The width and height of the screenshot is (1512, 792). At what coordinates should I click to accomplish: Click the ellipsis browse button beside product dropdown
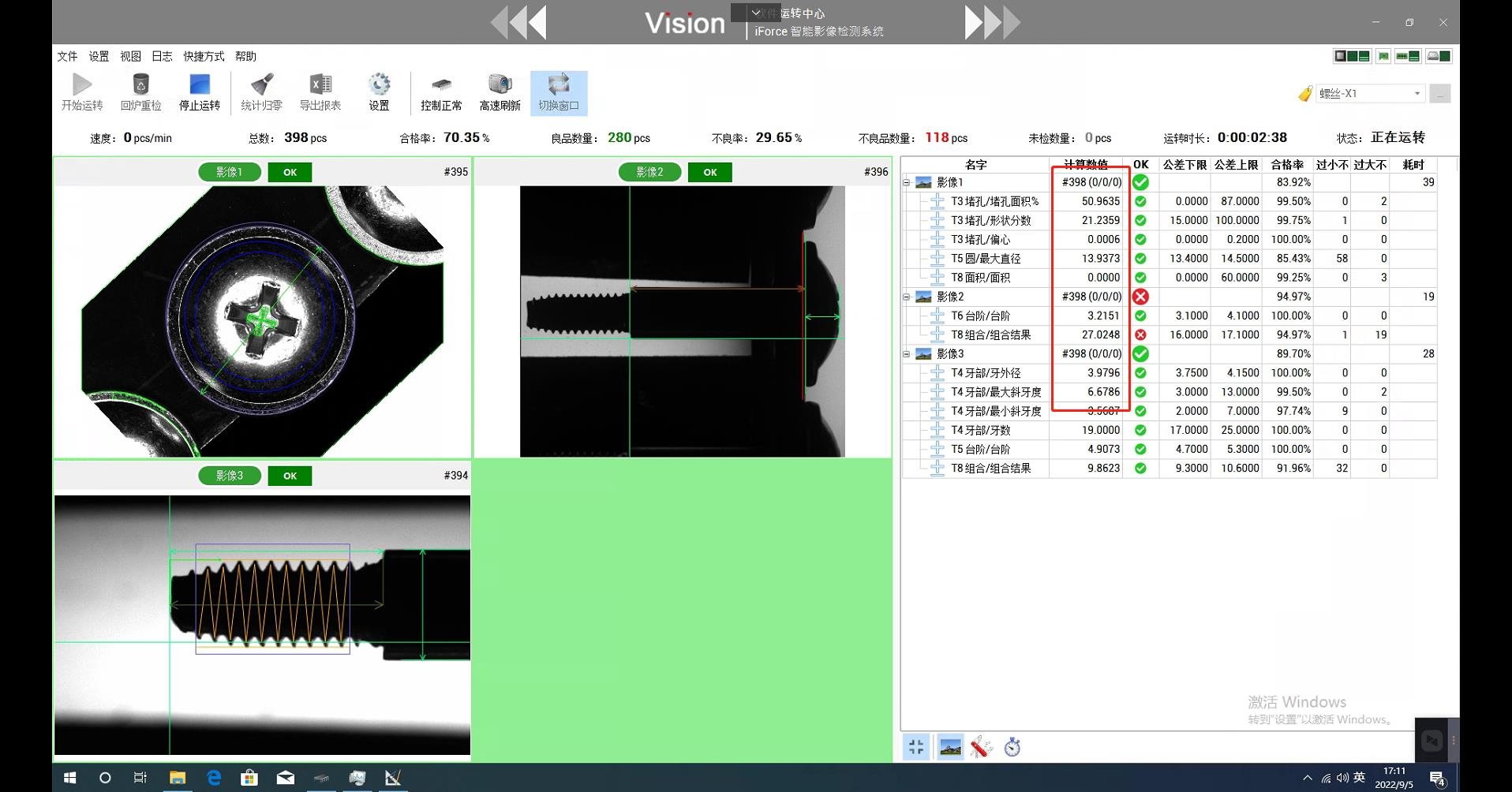pos(1439,94)
